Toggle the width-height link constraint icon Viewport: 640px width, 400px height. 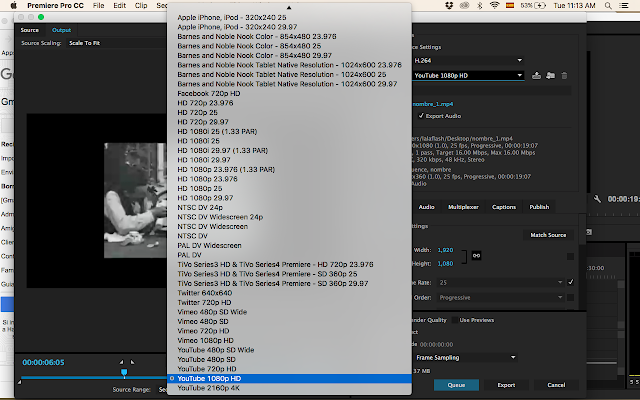tap(476, 256)
